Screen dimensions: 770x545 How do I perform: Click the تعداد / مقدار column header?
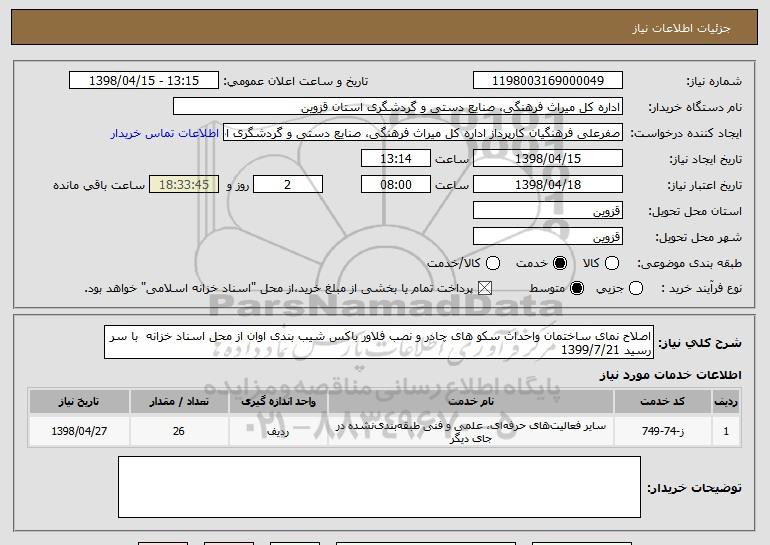click(179, 402)
